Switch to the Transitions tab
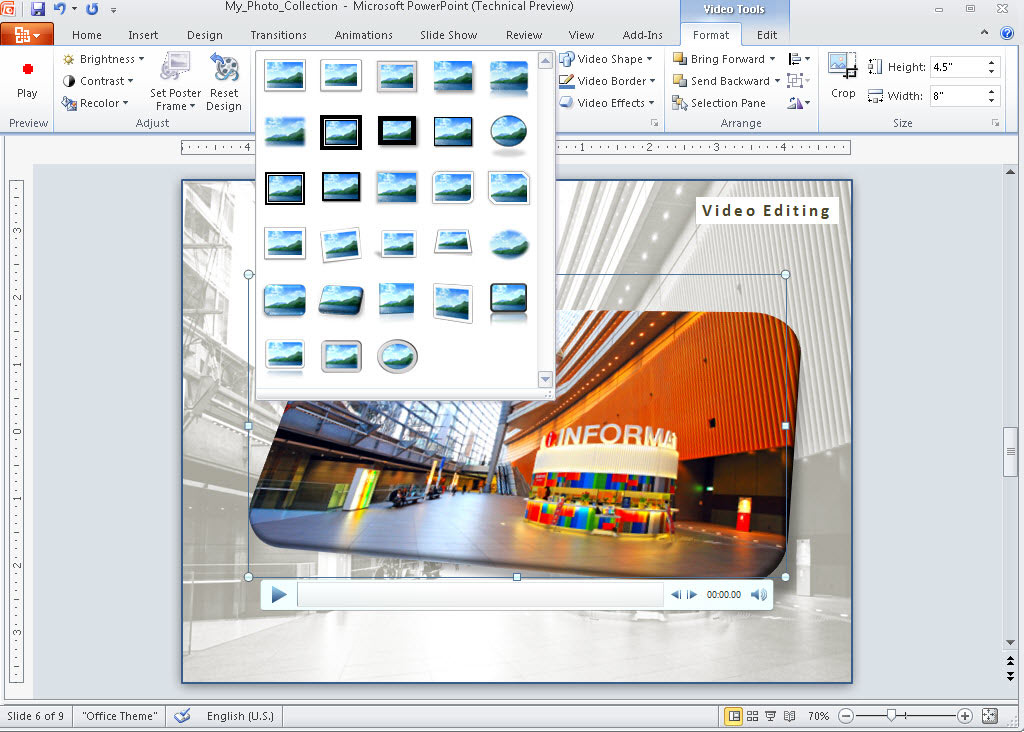Viewport: 1024px width, 732px height. [278, 35]
